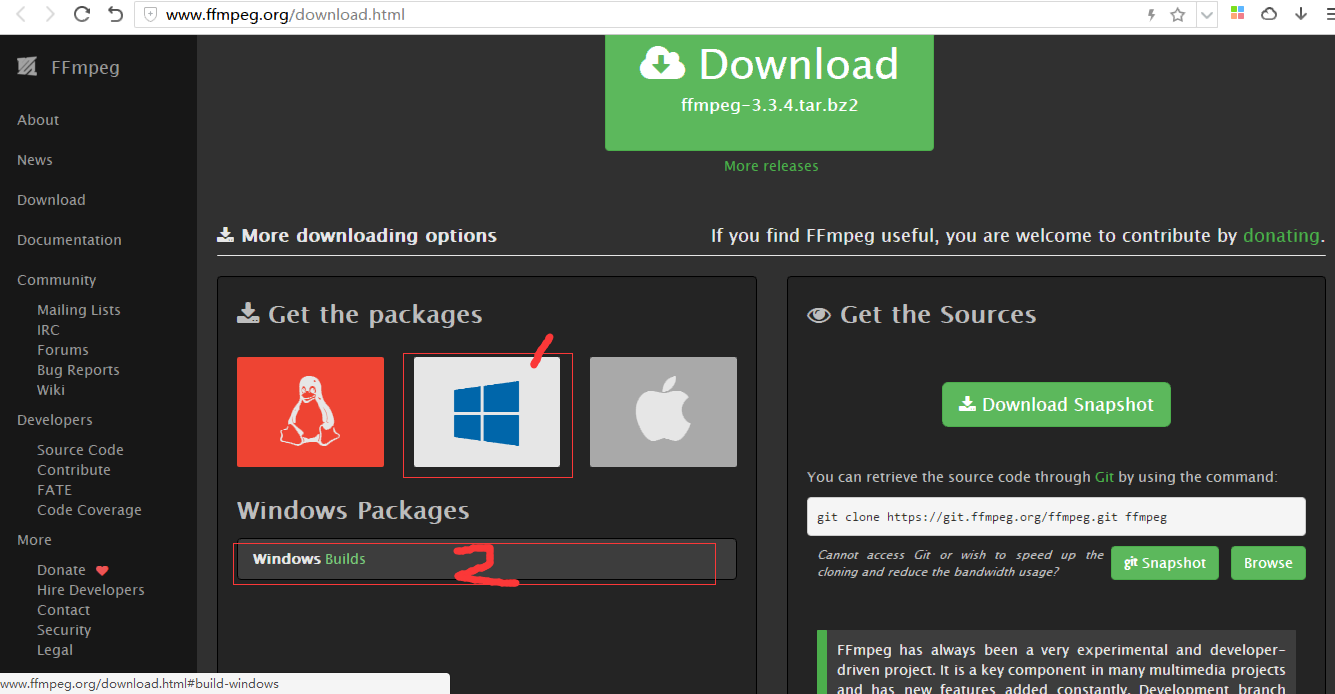Open FATE in the sidebar
Viewport: 1335px width, 694px height.
click(x=55, y=490)
